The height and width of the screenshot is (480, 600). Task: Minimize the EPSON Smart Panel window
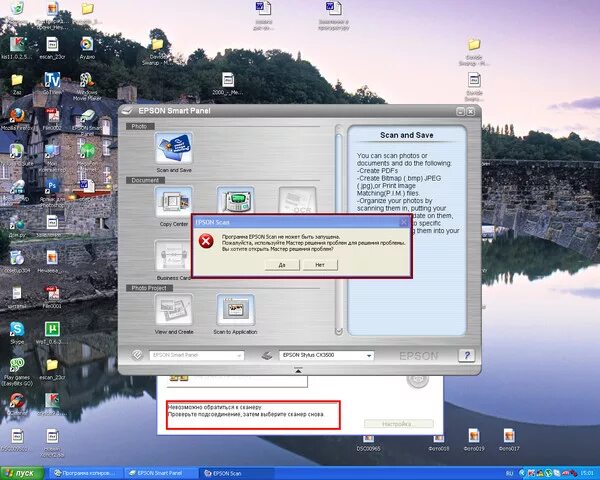pyautogui.click(x=461, y=111)
